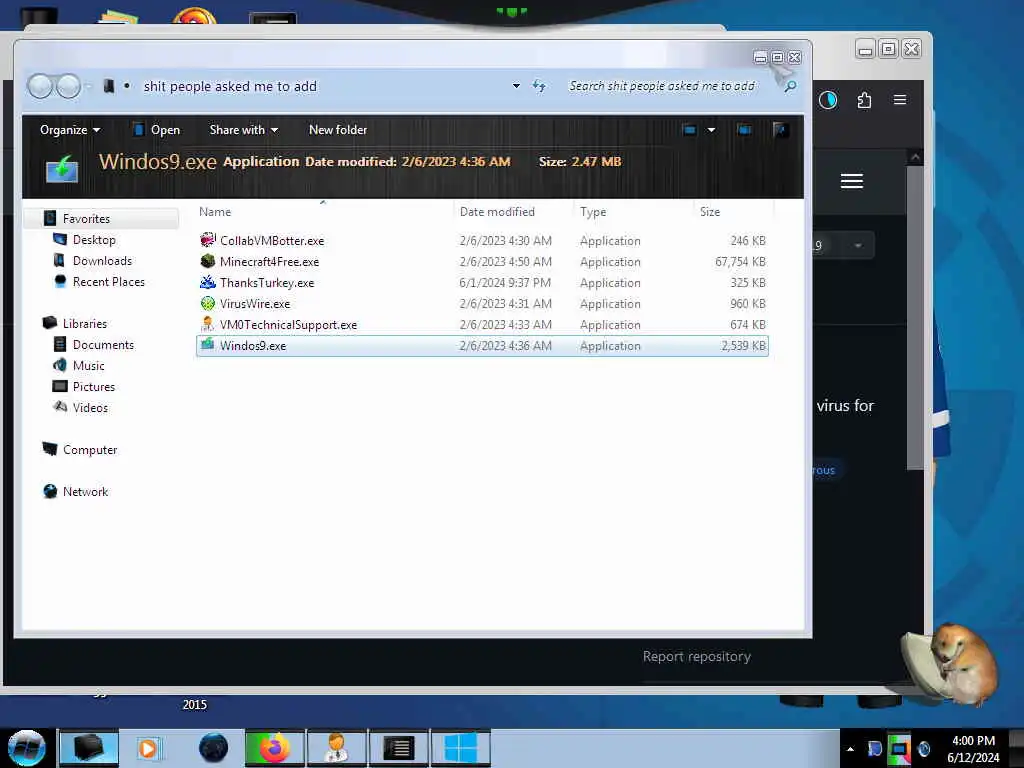This screenshot has width=1024, height=768.
Task: Select CollabVMBotter.exe file icon
Action: click(208, 240)
